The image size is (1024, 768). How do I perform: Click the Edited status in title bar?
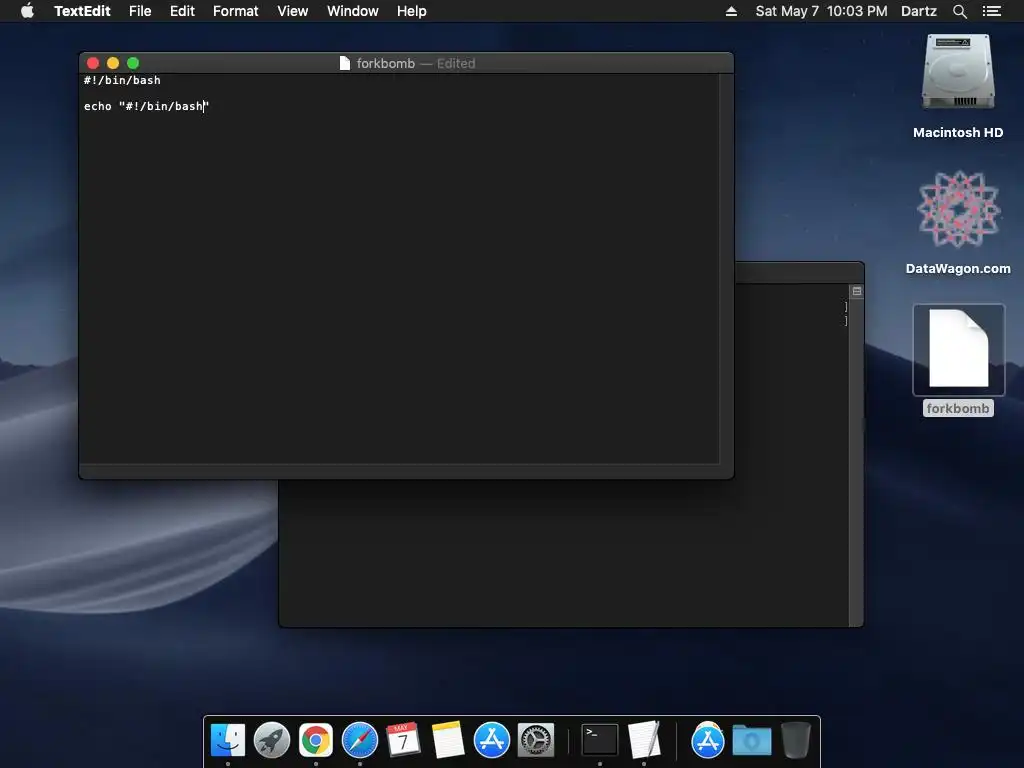click(x=456, y=63)
